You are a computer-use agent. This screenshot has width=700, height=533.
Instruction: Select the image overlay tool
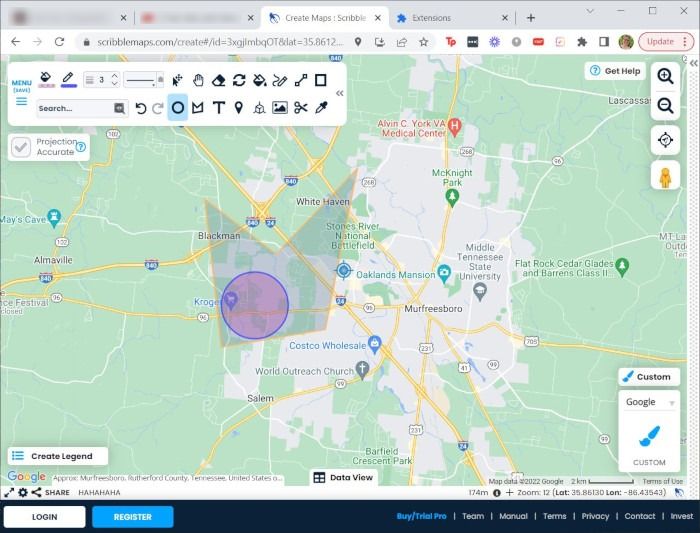click(280, 108)
